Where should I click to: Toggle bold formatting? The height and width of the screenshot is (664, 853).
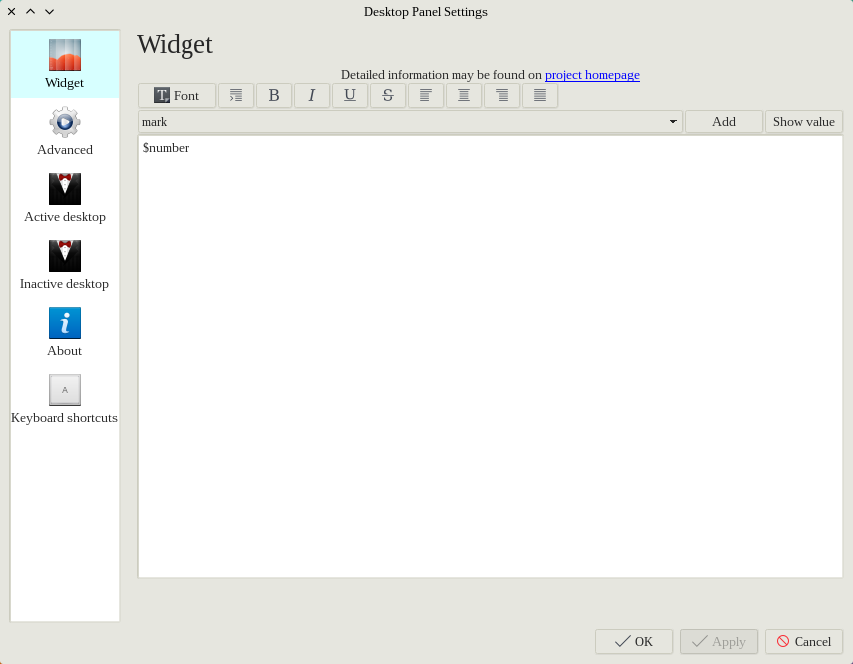pyautogui.click(x=274, y=96)
